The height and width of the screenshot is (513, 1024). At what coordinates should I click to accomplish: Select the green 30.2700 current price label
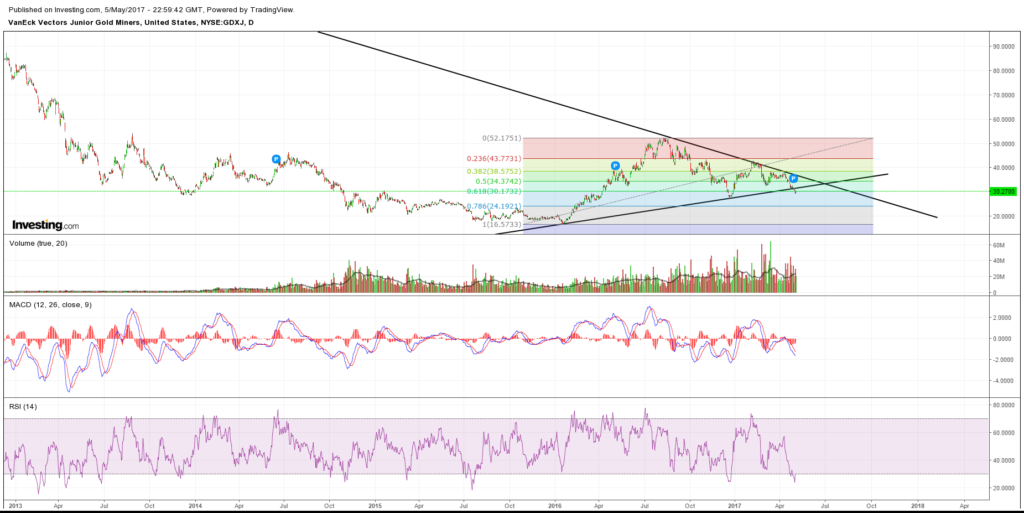click(1002, 192)
